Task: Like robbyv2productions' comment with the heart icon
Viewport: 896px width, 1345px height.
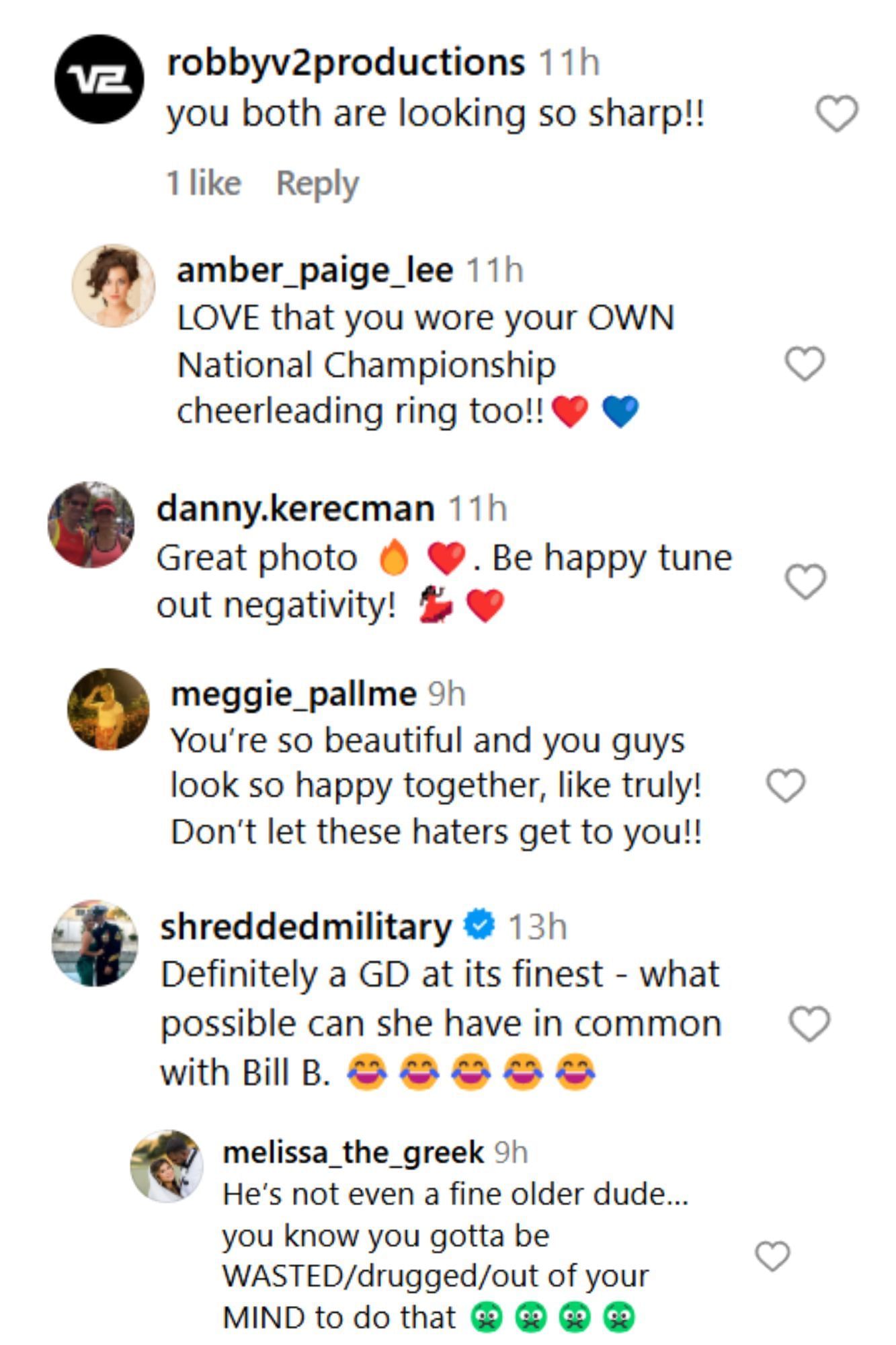Action: pos(836,114)
